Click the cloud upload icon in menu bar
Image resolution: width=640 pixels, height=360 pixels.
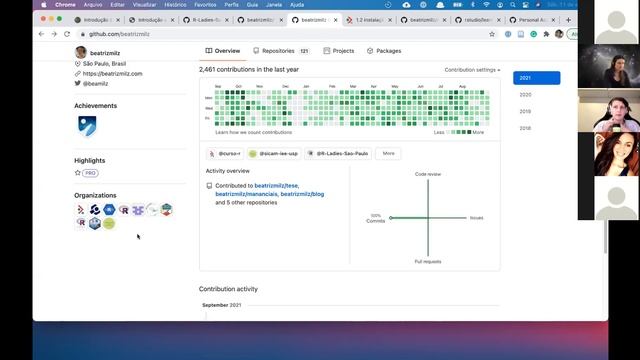tap(406, 5)
